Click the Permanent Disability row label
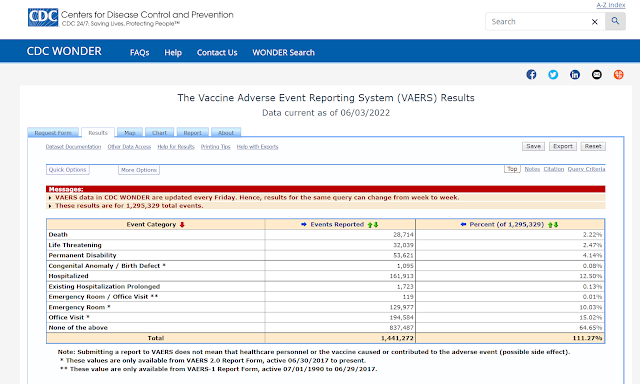640x384 pixels. pyautogui.click(x=82, y=255)
